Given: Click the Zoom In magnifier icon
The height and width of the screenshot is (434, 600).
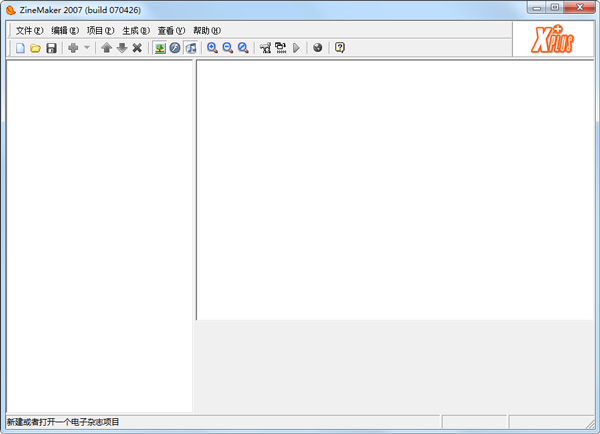Looking at the screenshot, I should [x=212, y=48].
